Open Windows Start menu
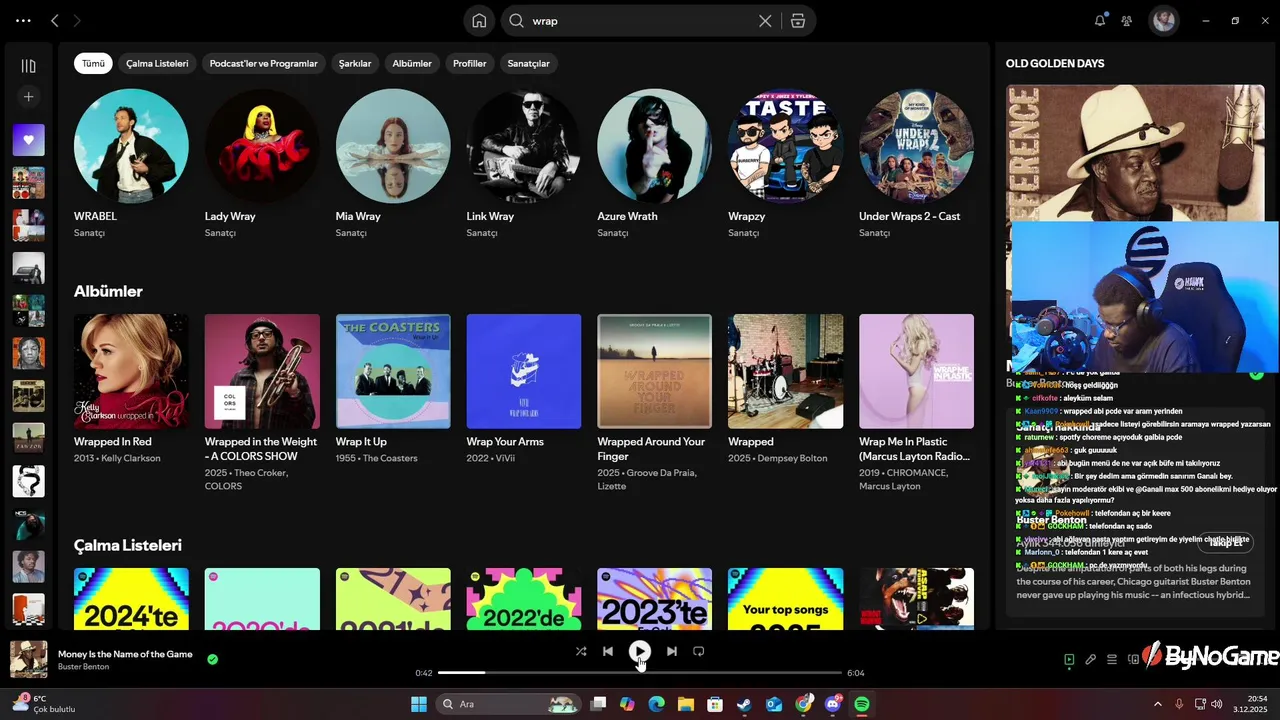The image size is (1280, 720). click(x=419, y=704)
